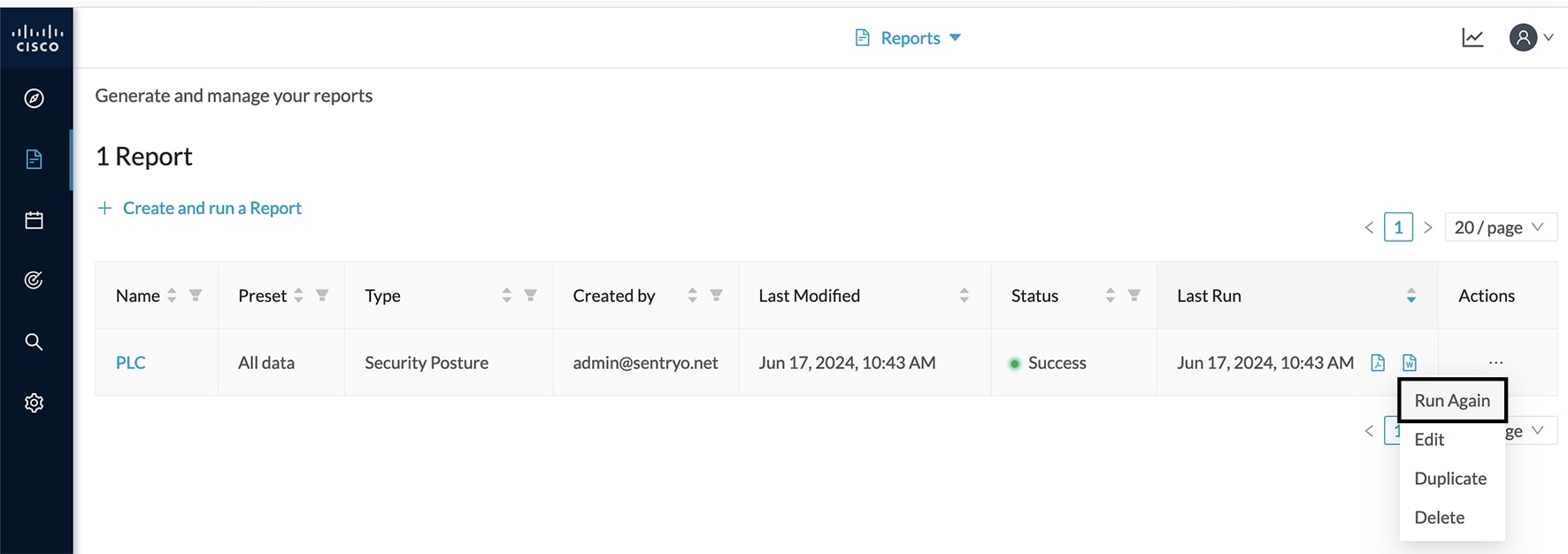Viewport: 1568px width, 554px height.
Task: Open the Admin gear icon in sidebar
Action: 35,403
